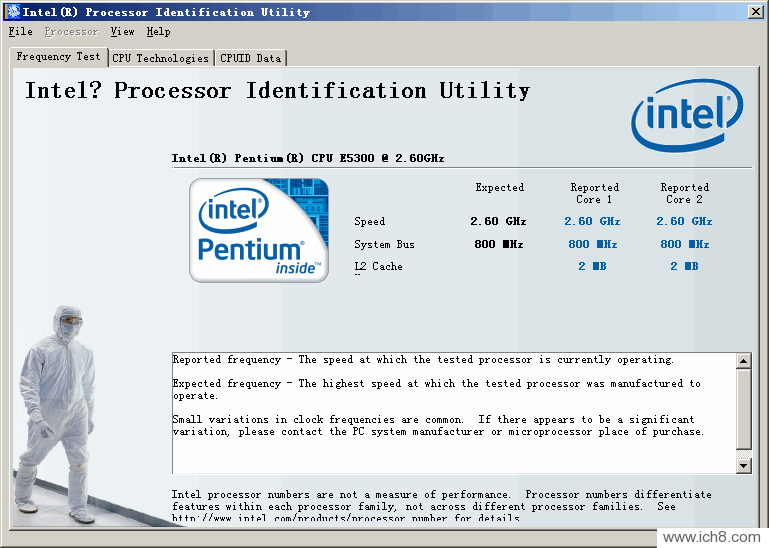Click the expected speed value 2.60 GHz
Viewport: 769px width, 548px height.
[x=498, y=221]
